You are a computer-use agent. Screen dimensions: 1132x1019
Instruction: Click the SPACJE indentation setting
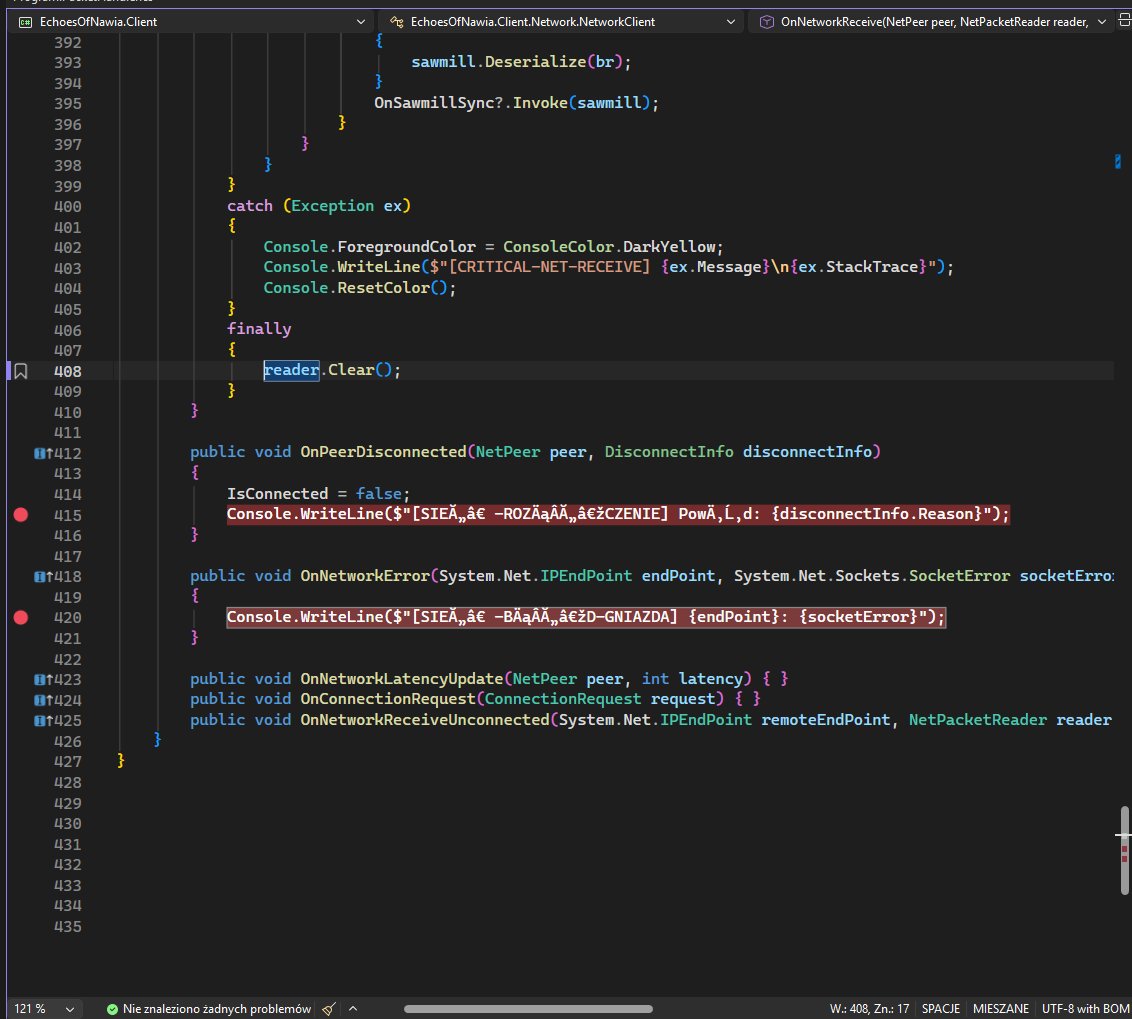(941, 1009)
